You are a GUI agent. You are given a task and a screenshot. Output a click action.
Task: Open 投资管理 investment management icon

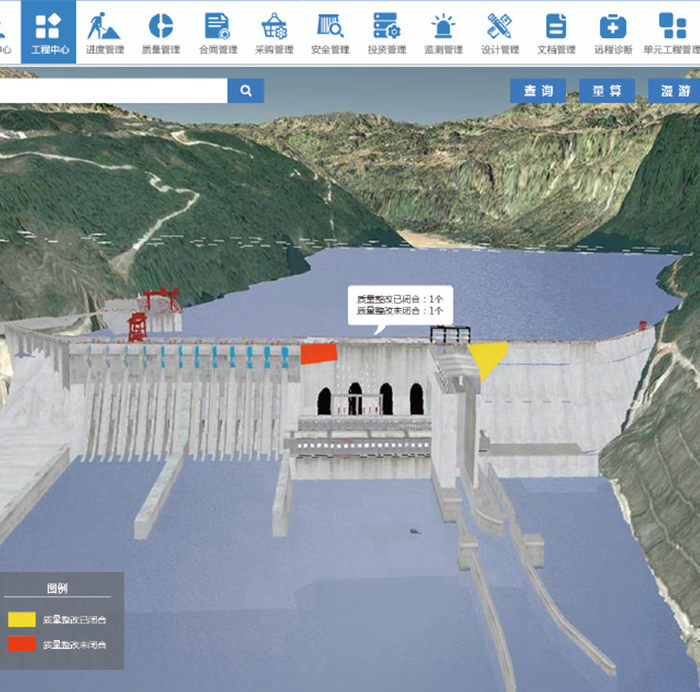(x=386, y=32)
